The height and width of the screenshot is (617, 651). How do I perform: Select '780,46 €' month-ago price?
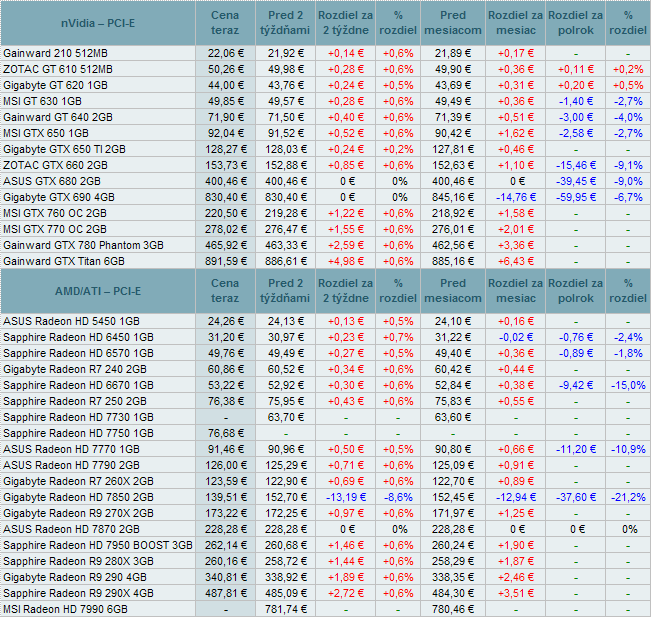tap(453, 609)
